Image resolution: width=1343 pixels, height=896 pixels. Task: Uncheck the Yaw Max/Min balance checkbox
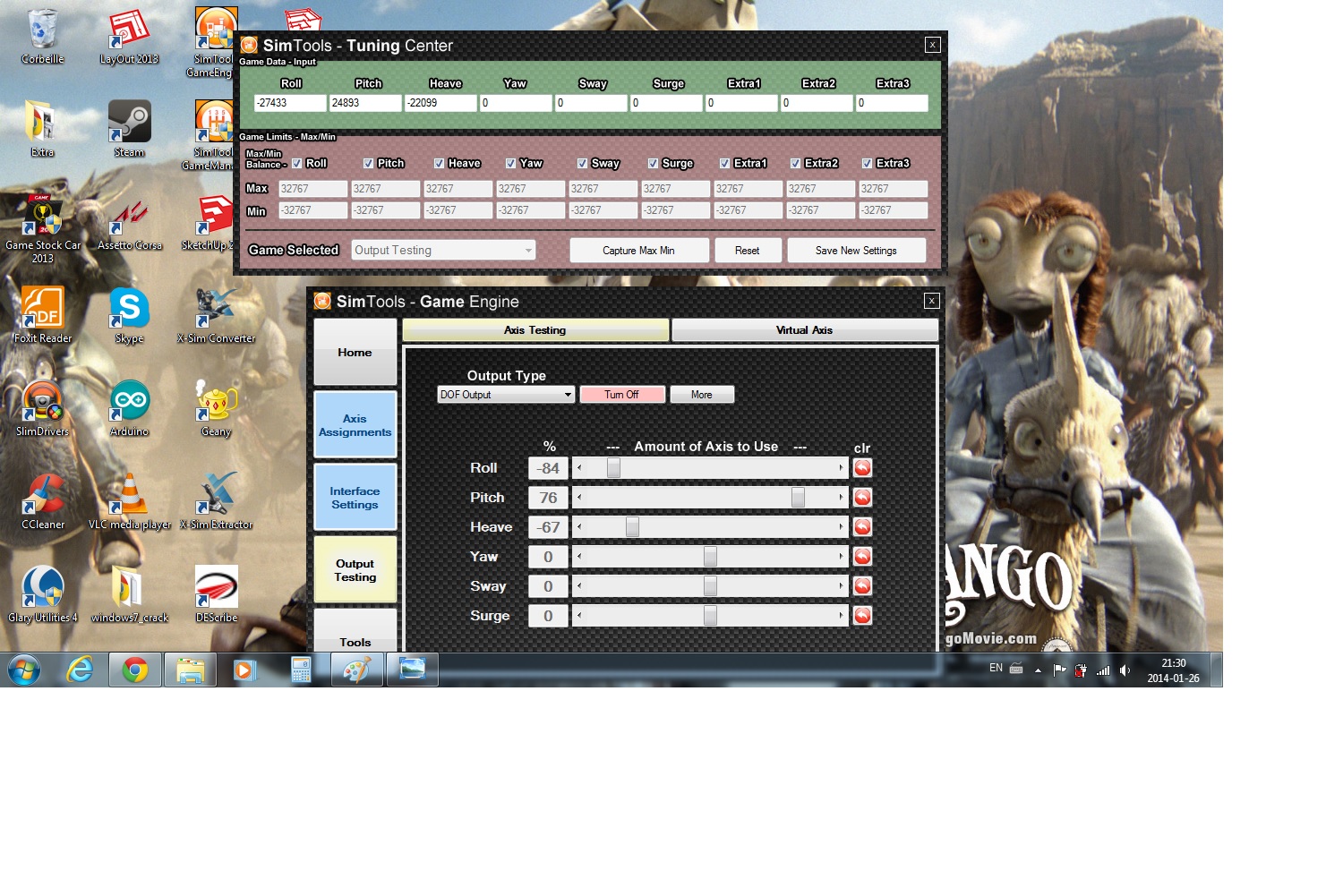click(510, 164)
